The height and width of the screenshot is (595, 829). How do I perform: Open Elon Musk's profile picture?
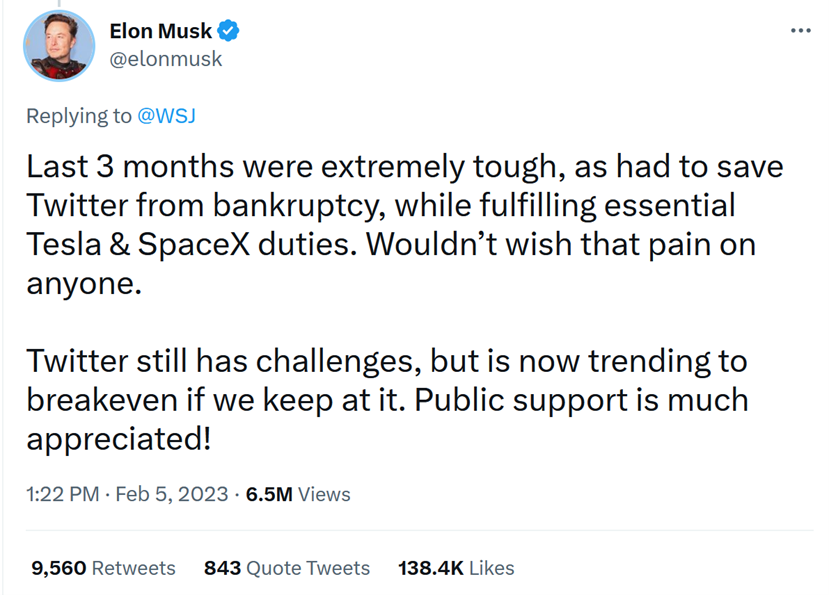(x=59, y=44)
